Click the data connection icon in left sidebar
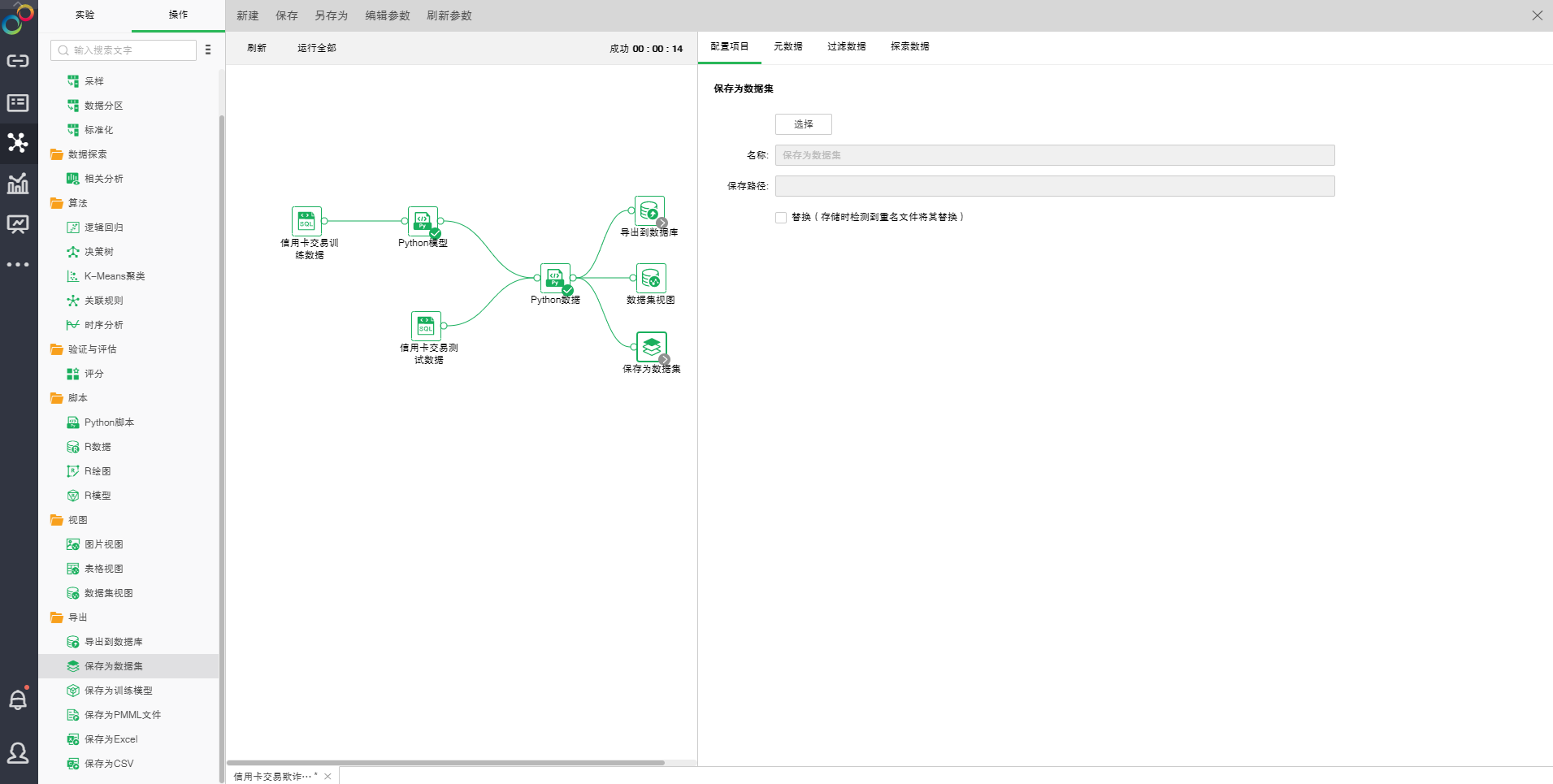 point(18,61)
